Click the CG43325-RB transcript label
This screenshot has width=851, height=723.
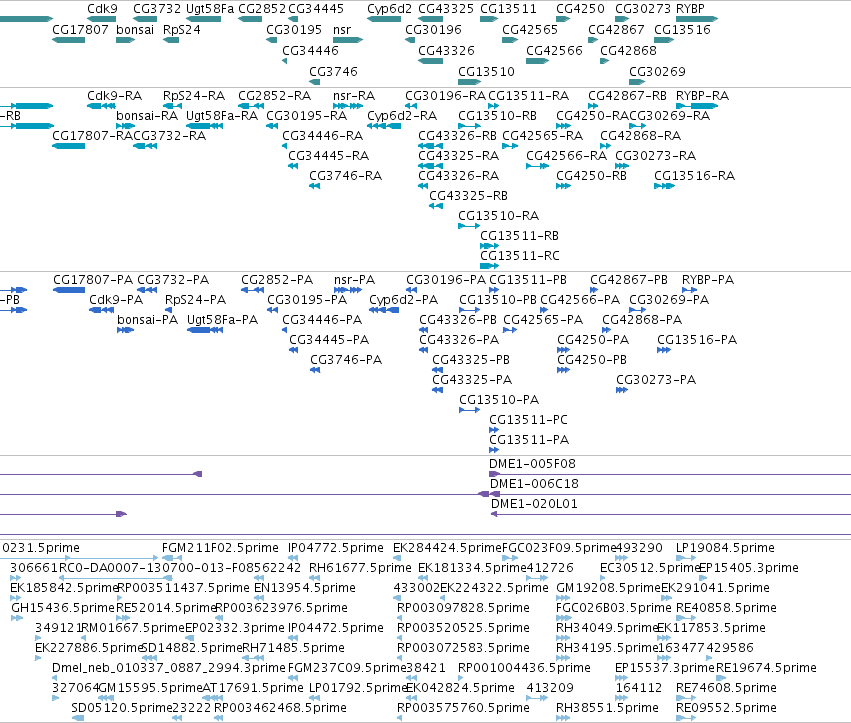[x=468, y=196]
